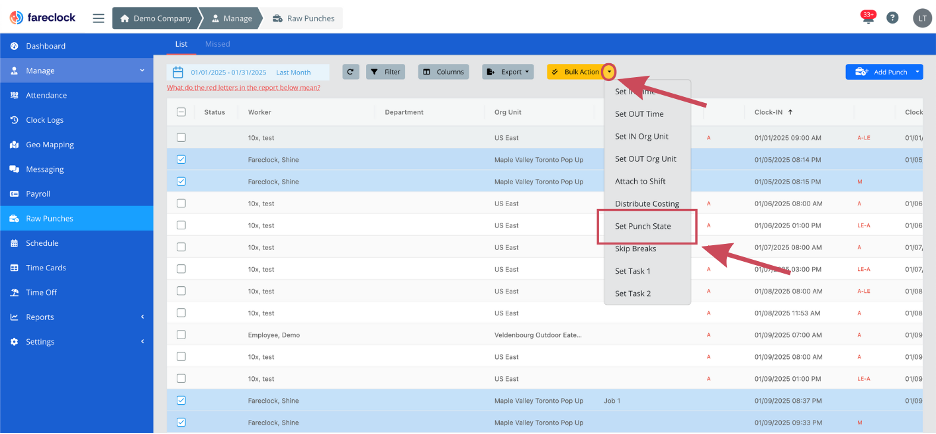Click the refresh icon button
This screenshot has width=936, height=434.
[x=350, y=72]
